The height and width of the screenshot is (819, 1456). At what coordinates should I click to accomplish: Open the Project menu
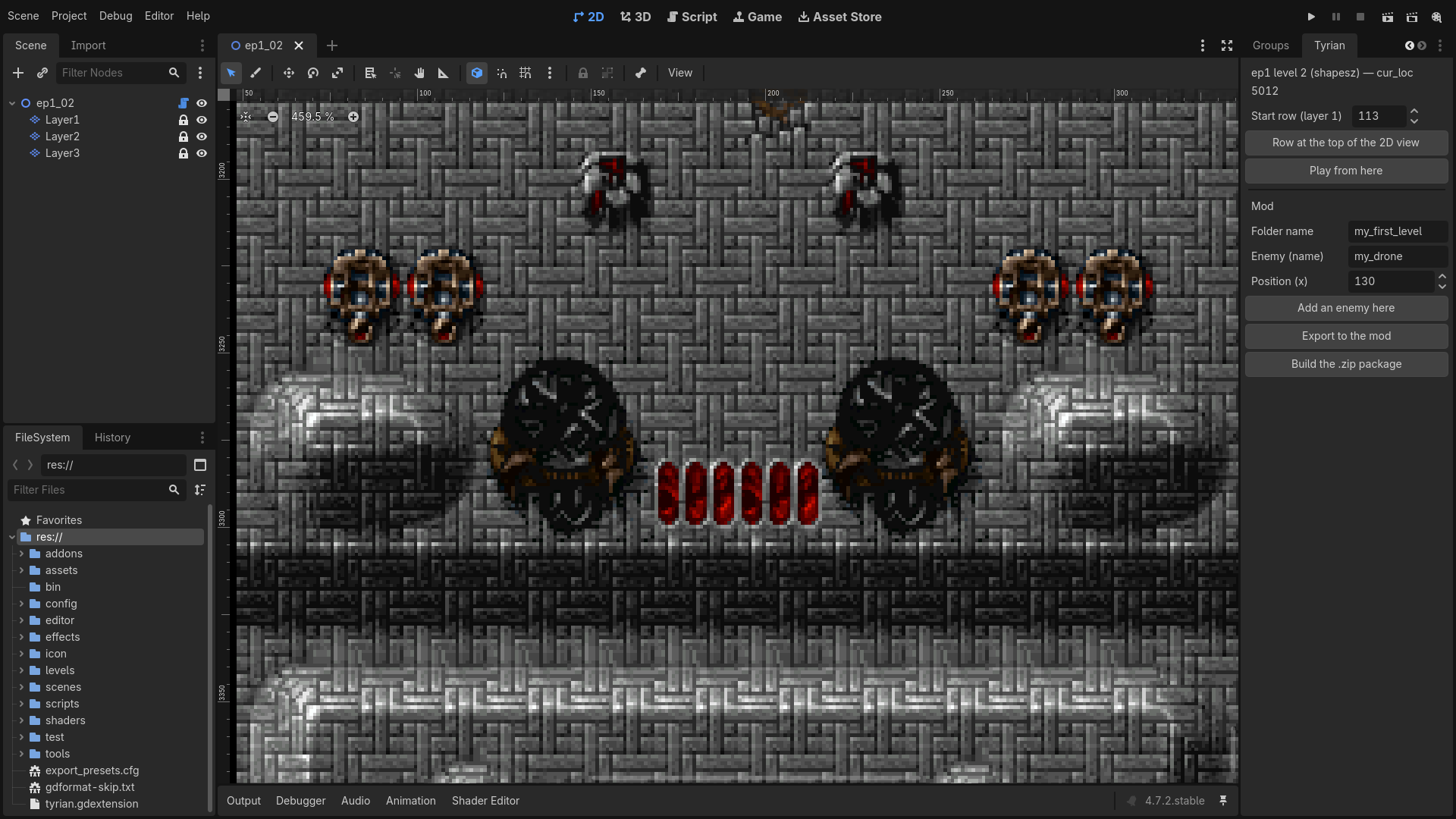coord(69,16)
